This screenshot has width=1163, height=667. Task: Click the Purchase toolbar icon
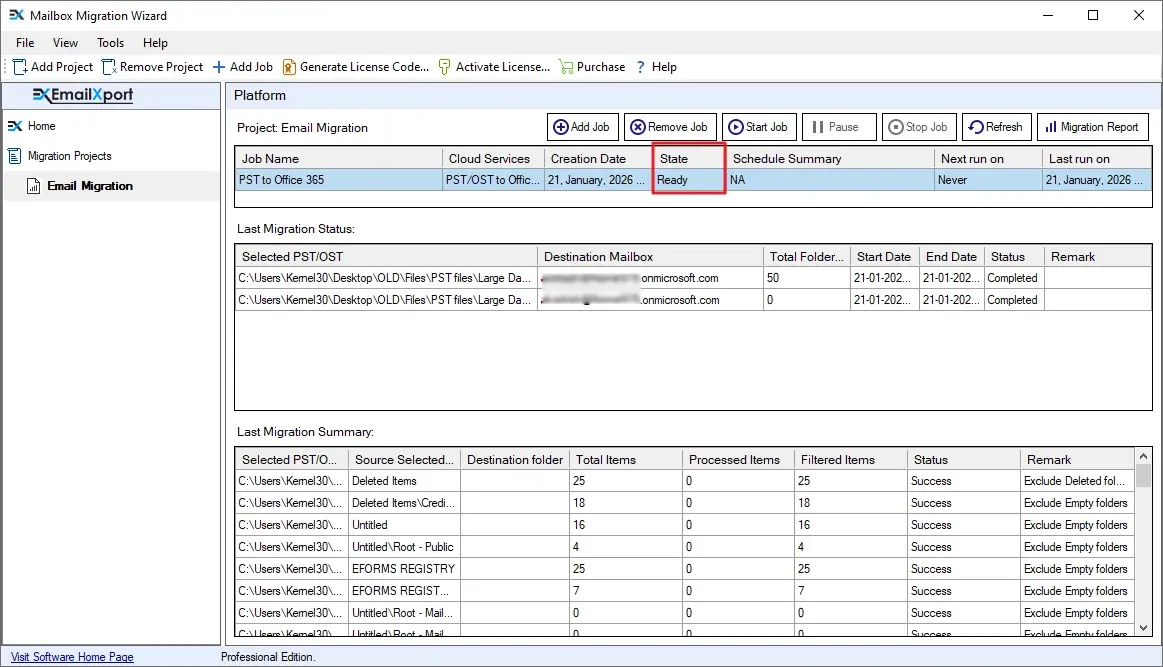(x=567, y=67)
